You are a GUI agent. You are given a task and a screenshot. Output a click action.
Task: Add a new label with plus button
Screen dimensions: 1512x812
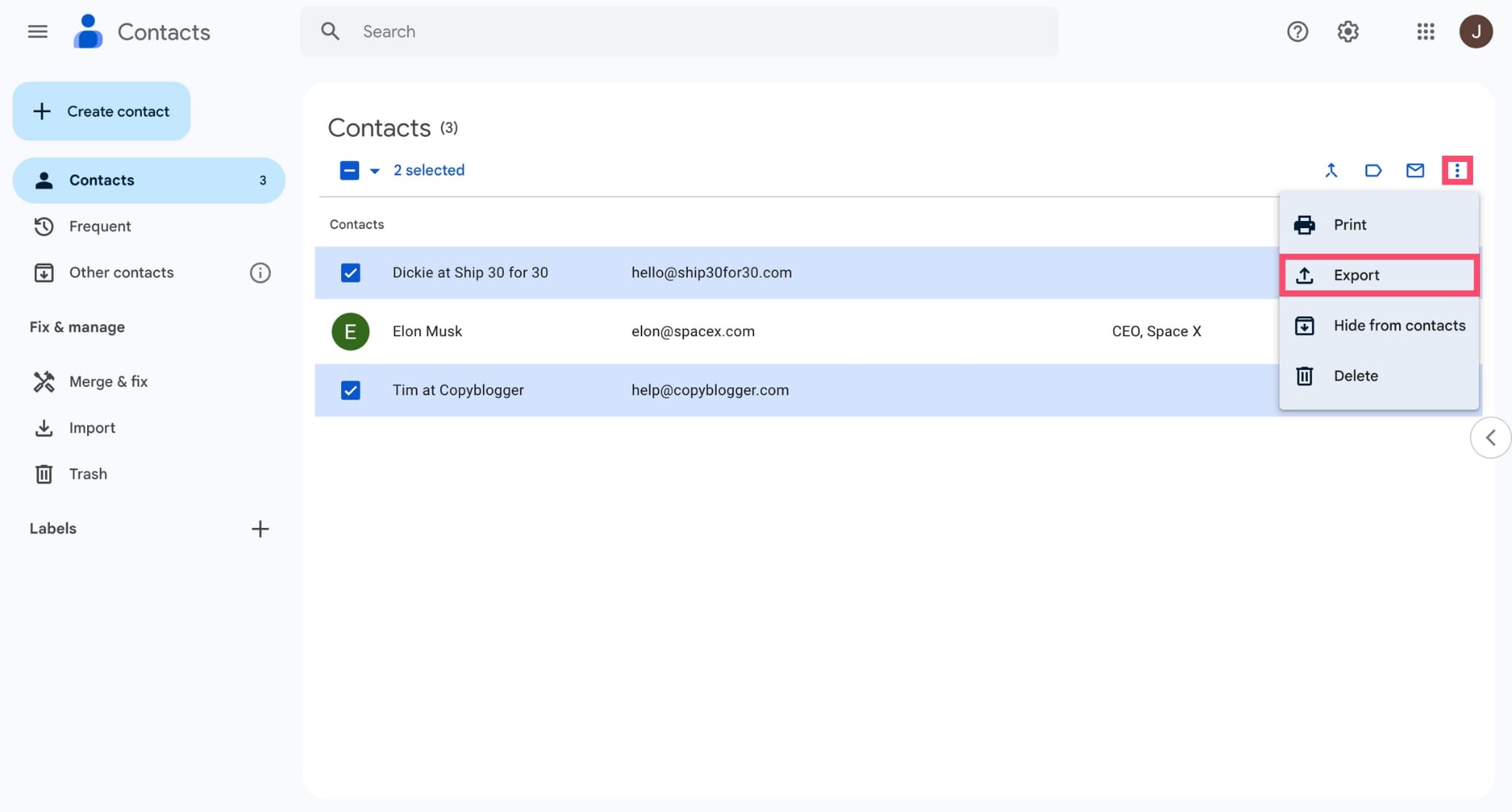[x=260, y=529]
